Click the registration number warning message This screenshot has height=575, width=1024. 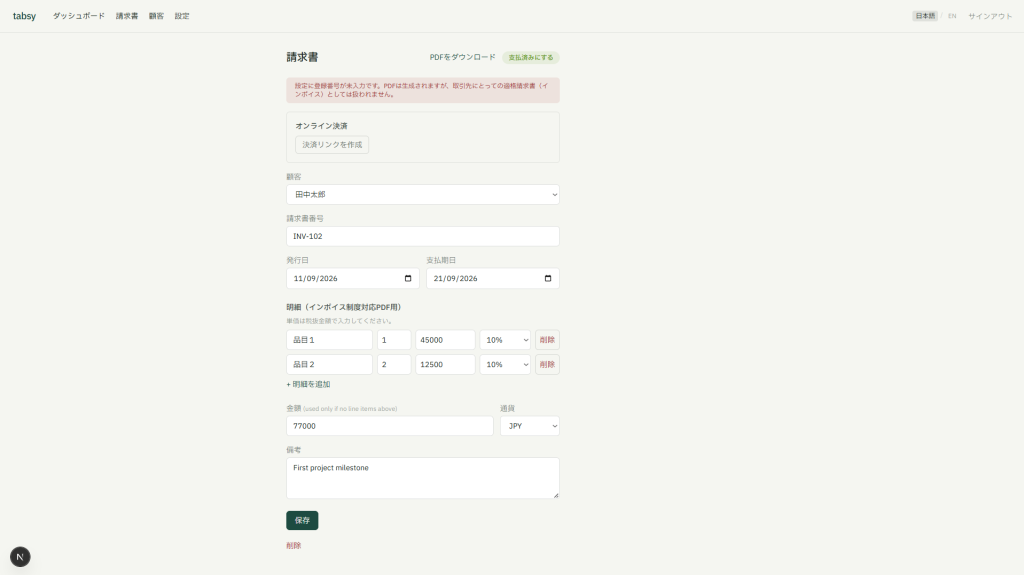pyautogui.click(x=423, y=90)
